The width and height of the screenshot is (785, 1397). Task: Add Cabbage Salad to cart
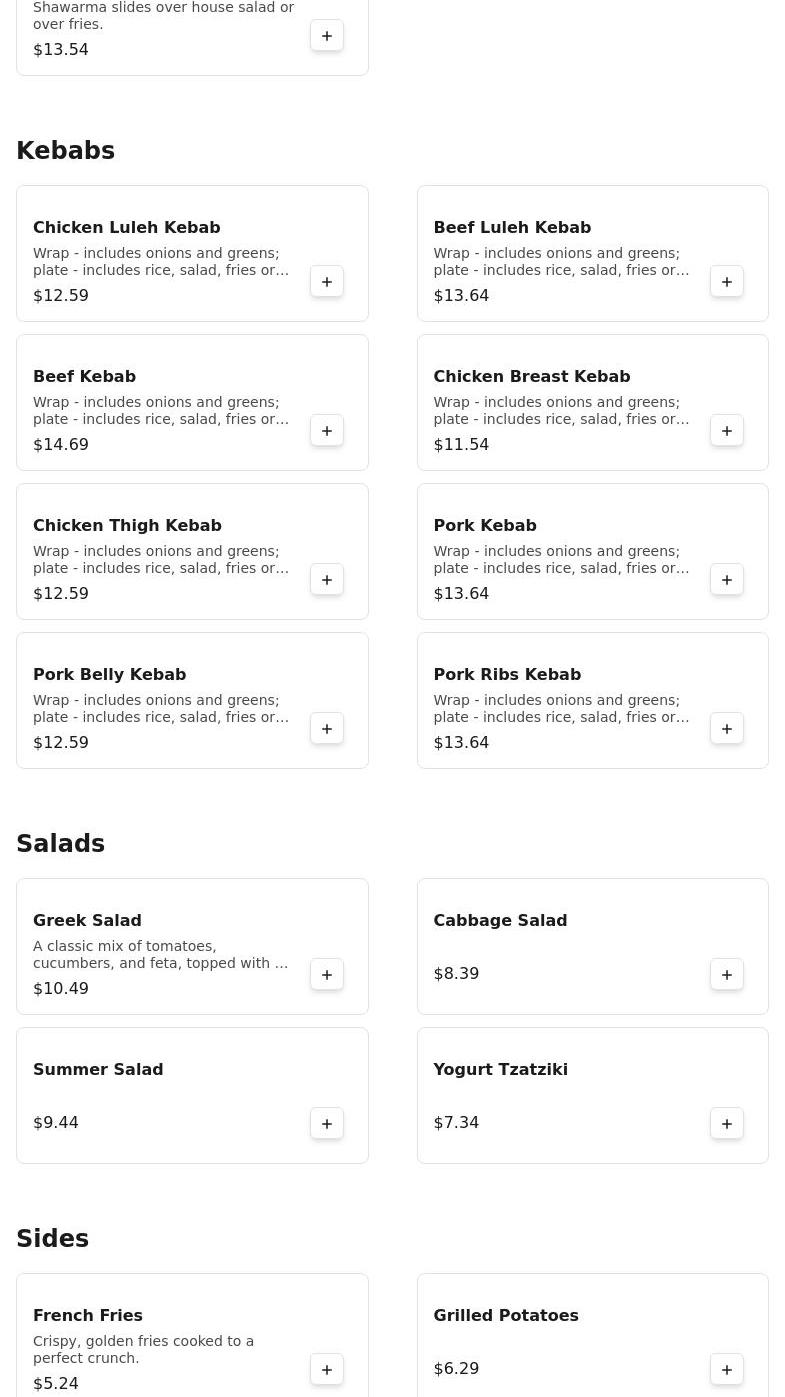click(727, 975)
